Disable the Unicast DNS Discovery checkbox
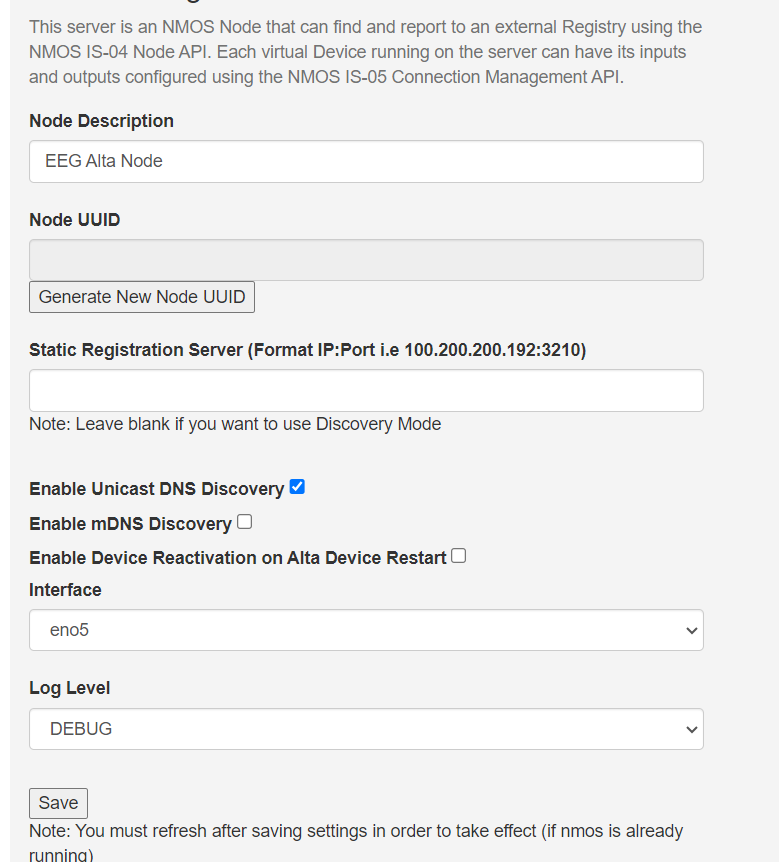 (297, 487)
